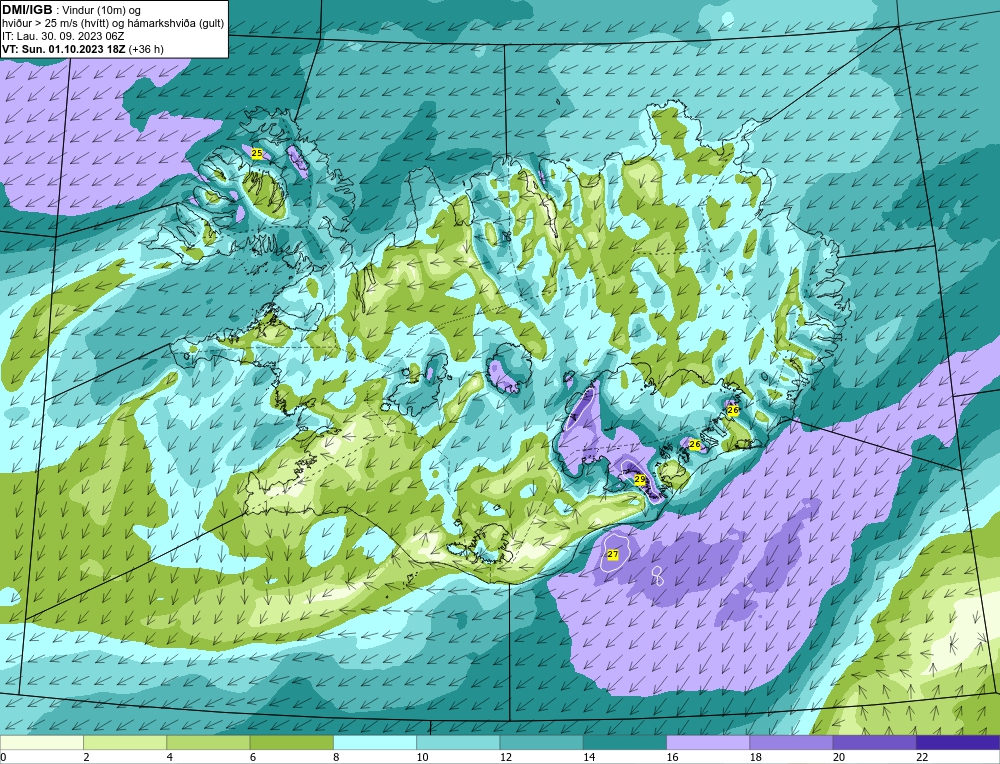Select the yellow 29 maximum gust label
The image size is (1000, 764).
[640, 479]
